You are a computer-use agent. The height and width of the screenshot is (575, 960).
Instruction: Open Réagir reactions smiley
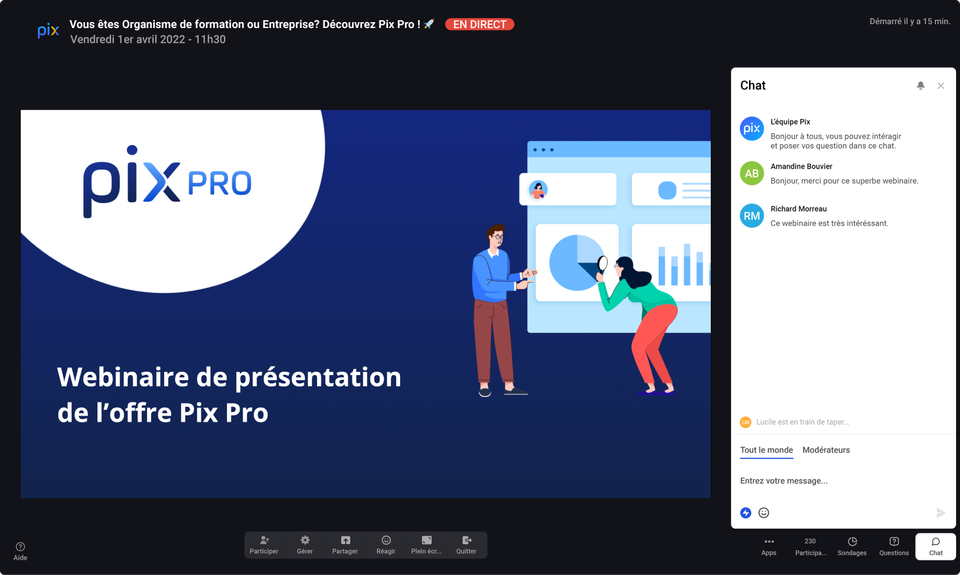point(386,545)
